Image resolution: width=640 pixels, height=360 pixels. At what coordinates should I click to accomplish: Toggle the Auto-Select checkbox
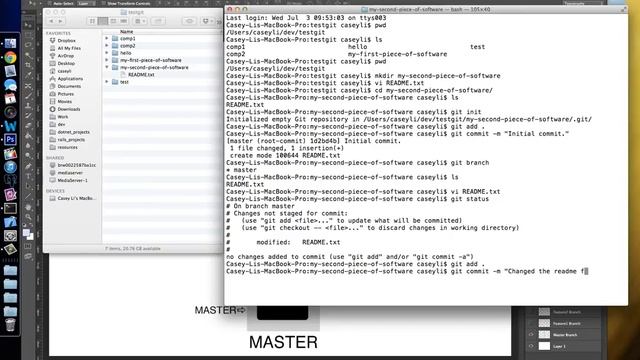pyautogui.click(x=49, y=3)
